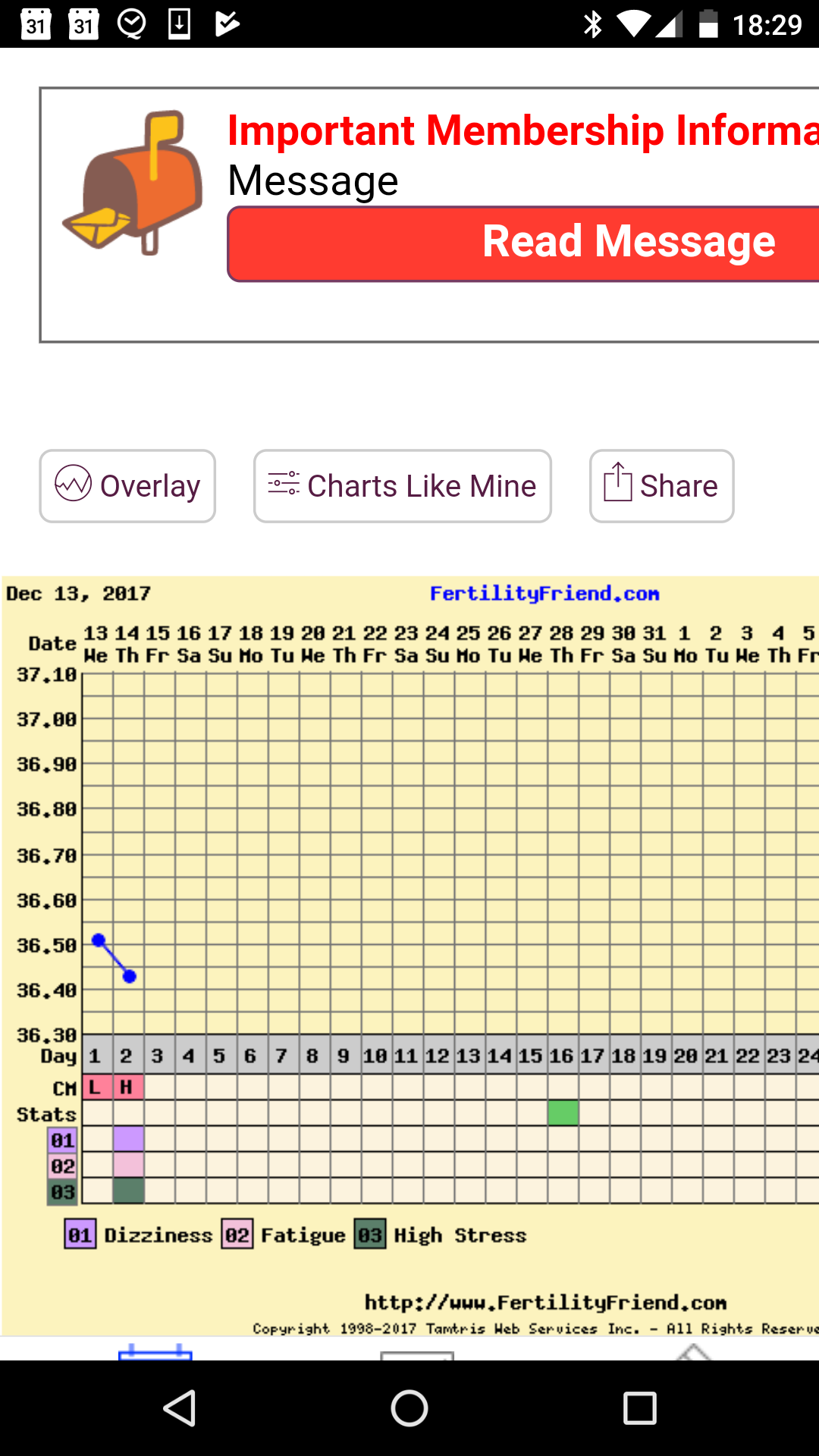Tap the first calendar 31 notification icon

tap(36, 24)
